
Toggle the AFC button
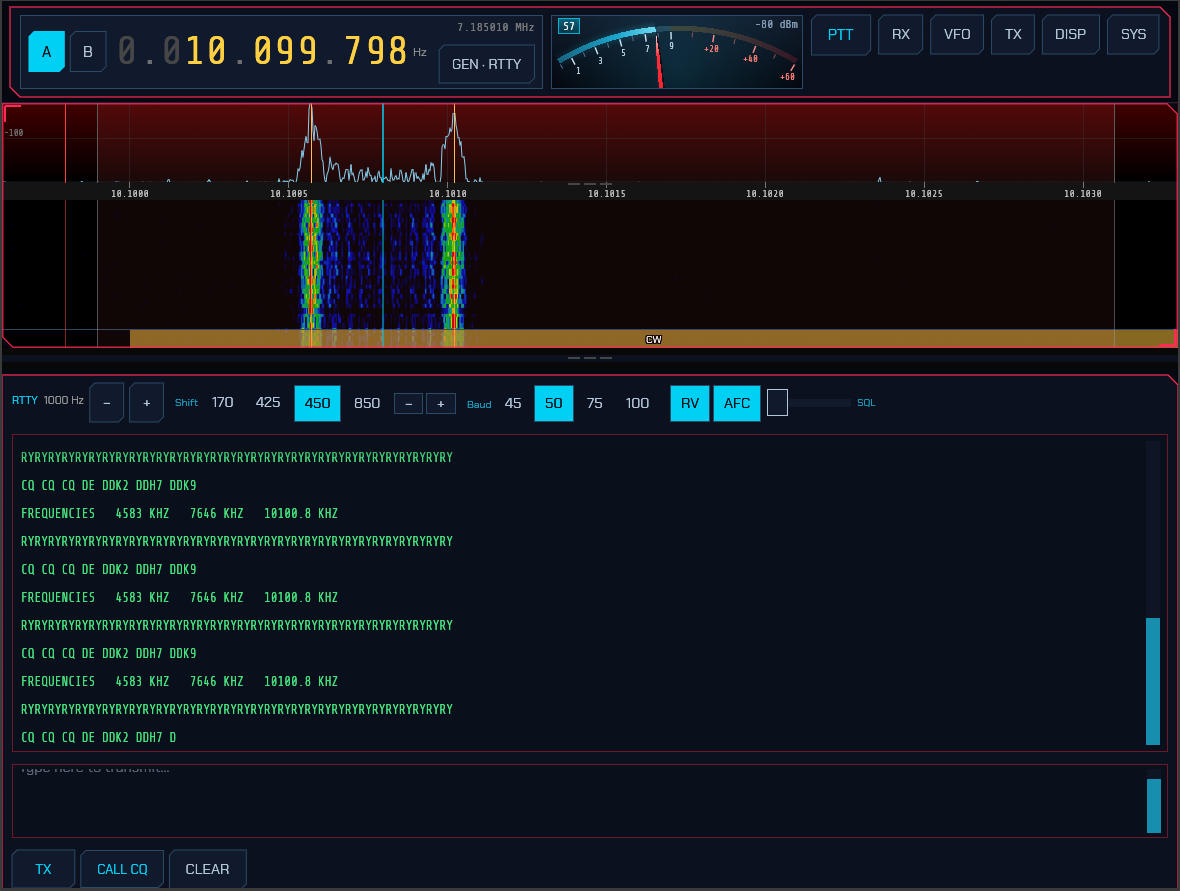736,403
